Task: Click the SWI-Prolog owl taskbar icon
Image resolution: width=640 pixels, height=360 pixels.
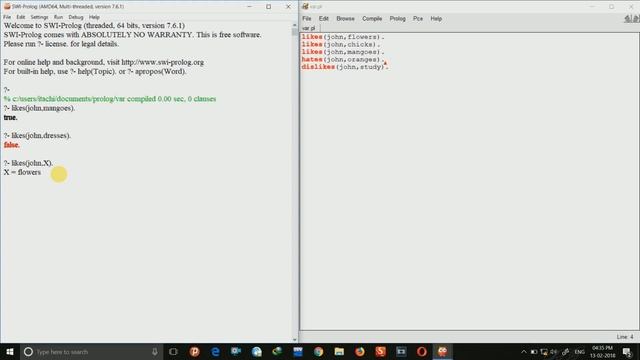Action: coord(442,351)
